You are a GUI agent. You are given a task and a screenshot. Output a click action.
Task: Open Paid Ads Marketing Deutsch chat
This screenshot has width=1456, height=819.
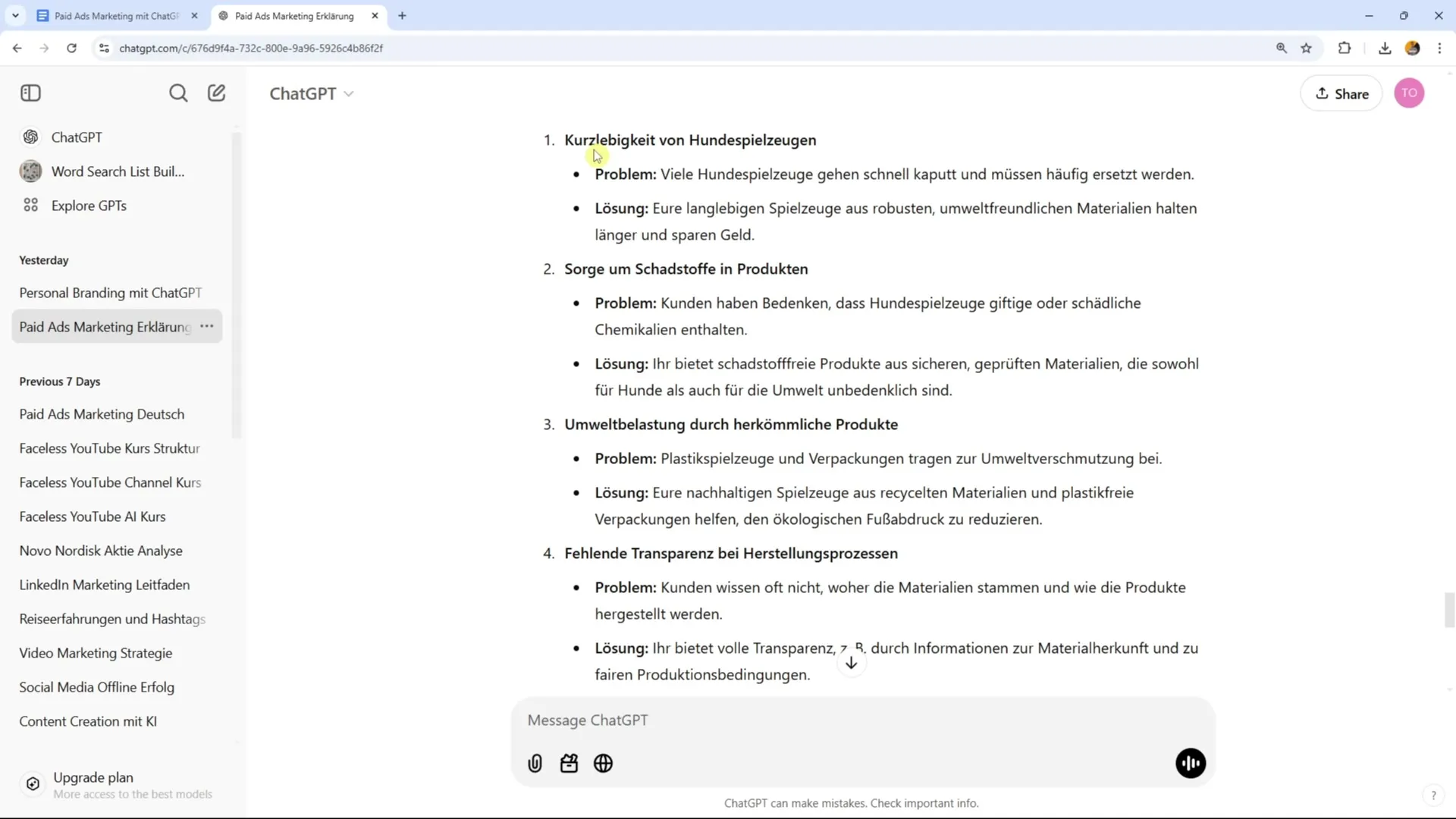coord(118,414)
